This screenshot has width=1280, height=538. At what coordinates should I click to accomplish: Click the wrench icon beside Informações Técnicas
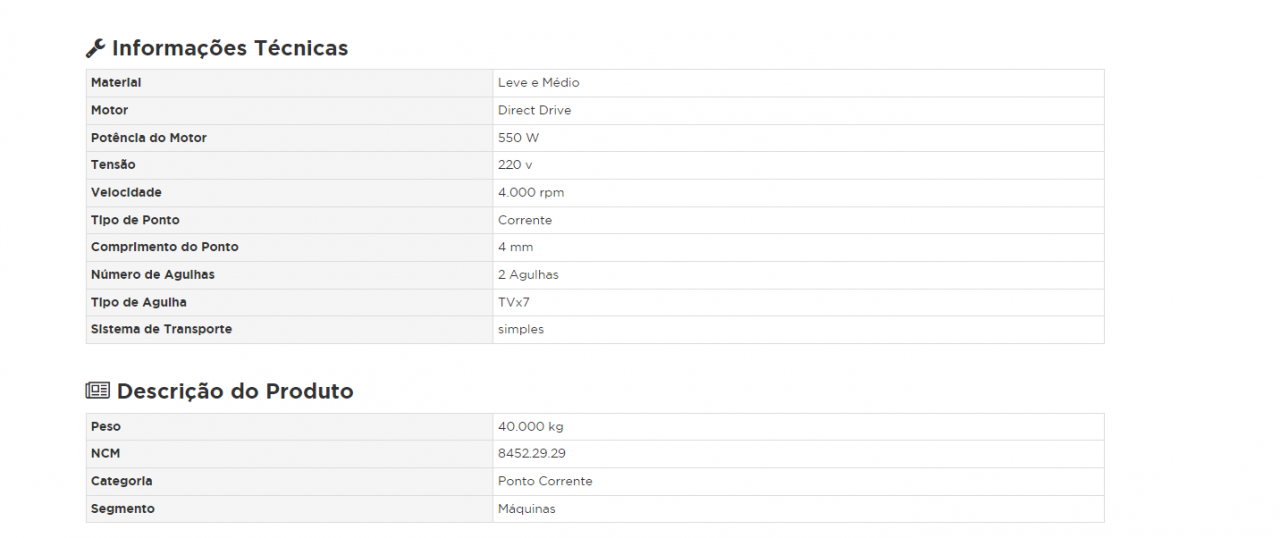tap(96, 48)
